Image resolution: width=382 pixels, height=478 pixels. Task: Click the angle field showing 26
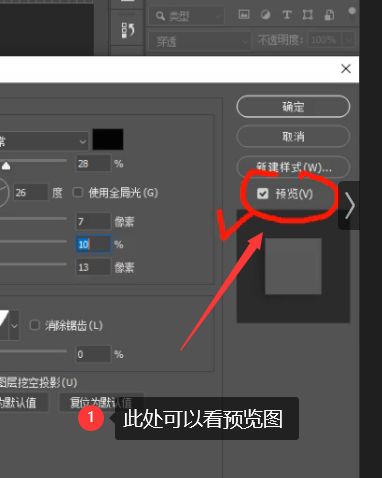pos(31,192)
